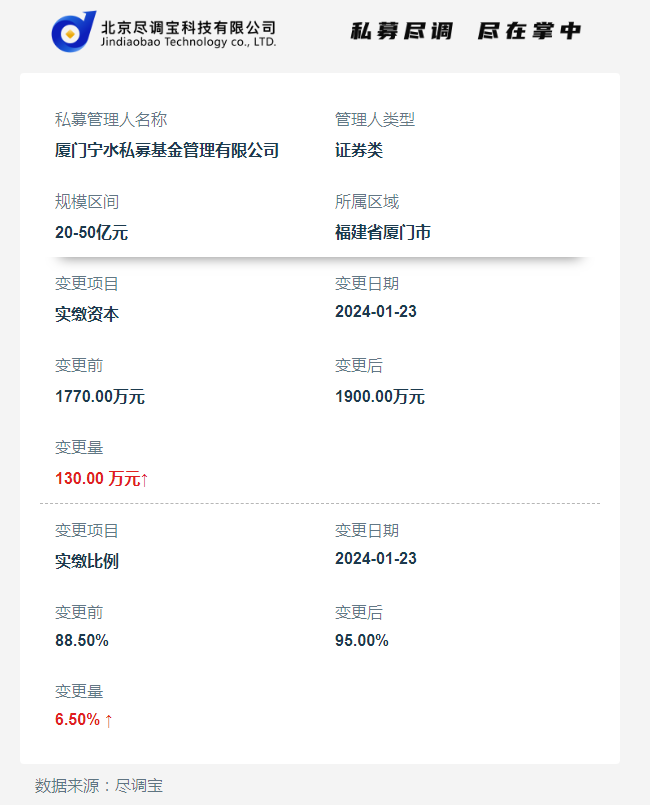Click the 1900.00万元 after-change value
The image size is (650, 805).
pyautogui.click(x=380, y=396)
